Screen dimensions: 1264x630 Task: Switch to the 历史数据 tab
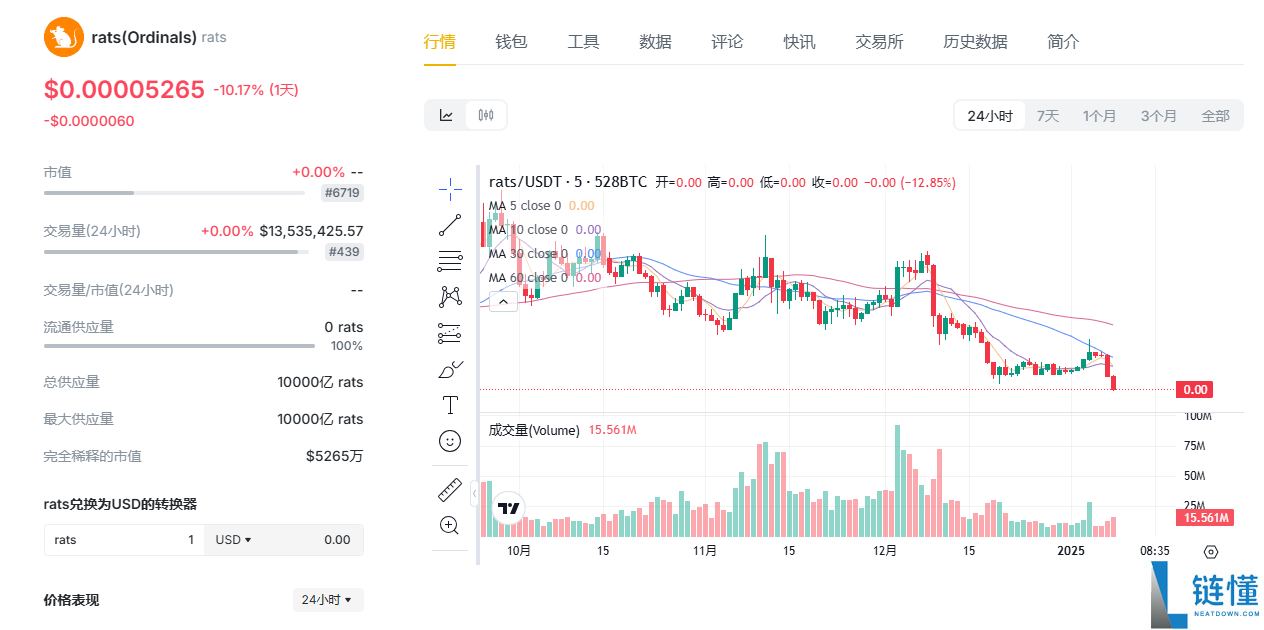pos(975,42)
